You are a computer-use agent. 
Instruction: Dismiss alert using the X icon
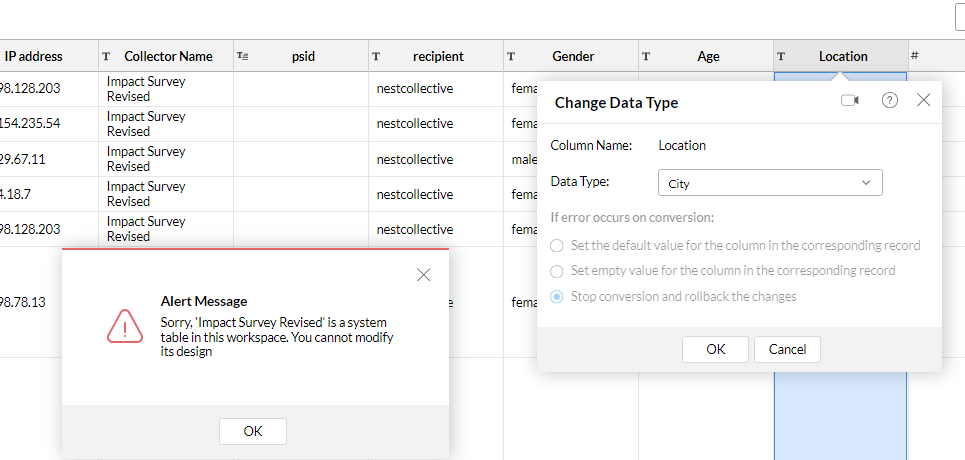424,275
